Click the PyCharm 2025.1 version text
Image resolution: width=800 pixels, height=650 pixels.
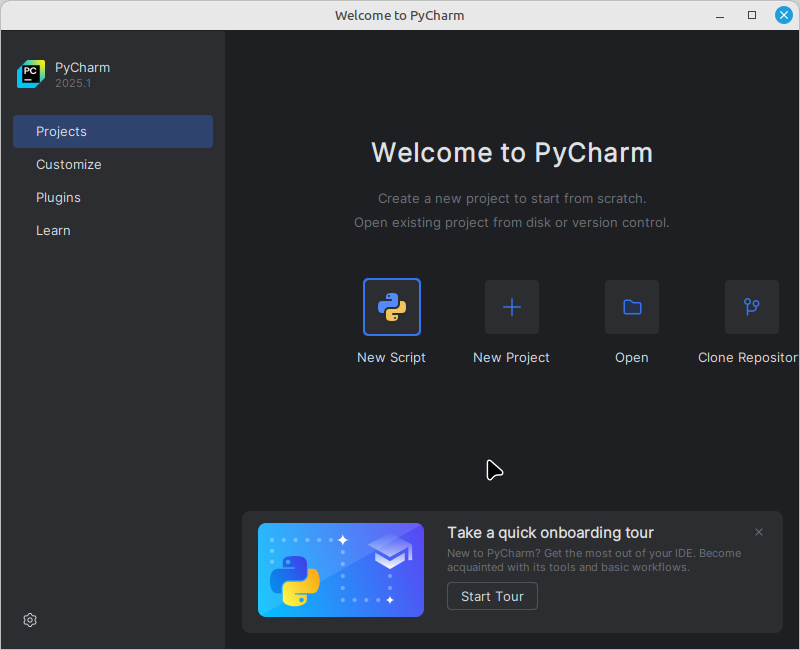73,83
